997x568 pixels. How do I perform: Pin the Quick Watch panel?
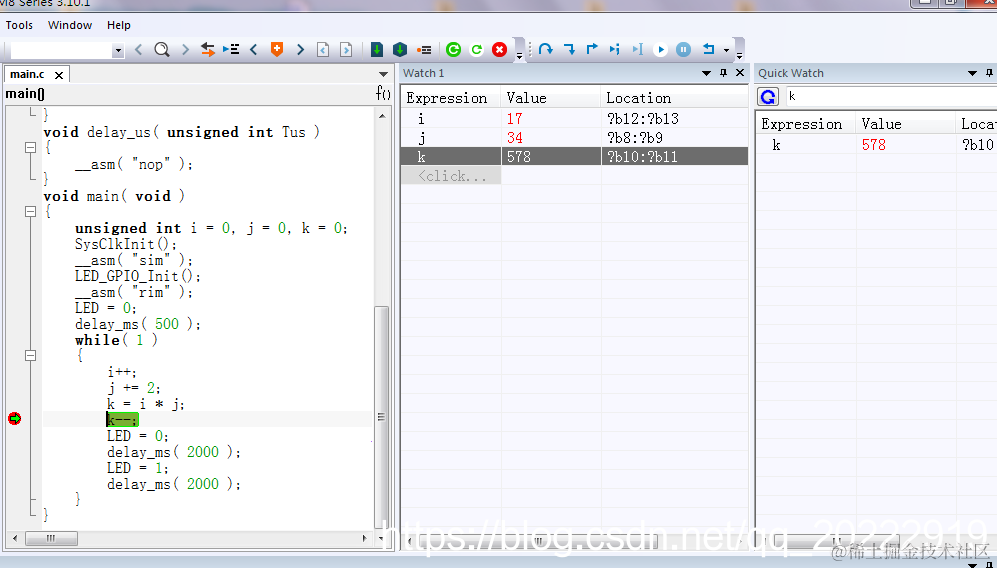tap(989, 73)
